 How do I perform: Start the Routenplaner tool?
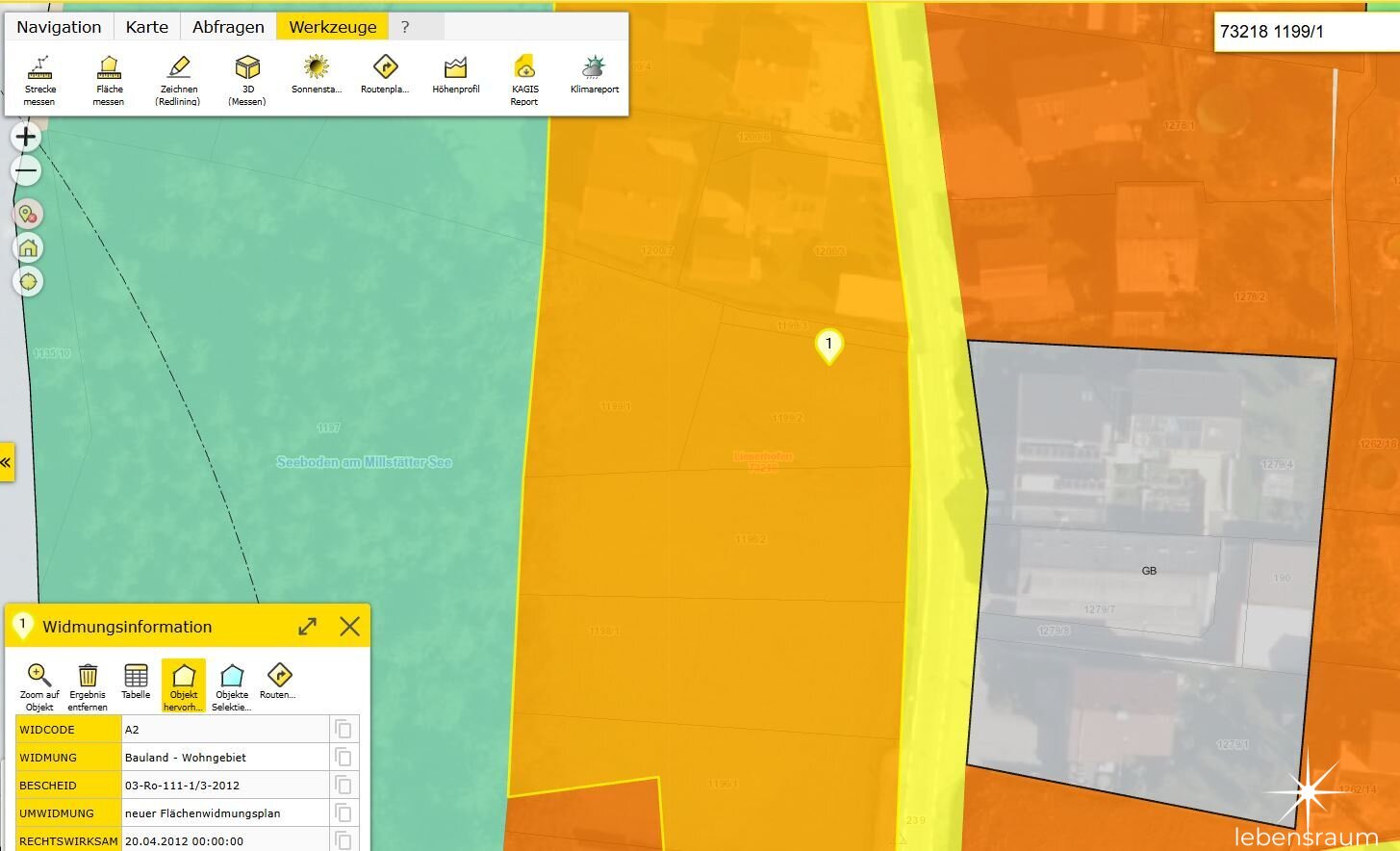tap(385, 74)
